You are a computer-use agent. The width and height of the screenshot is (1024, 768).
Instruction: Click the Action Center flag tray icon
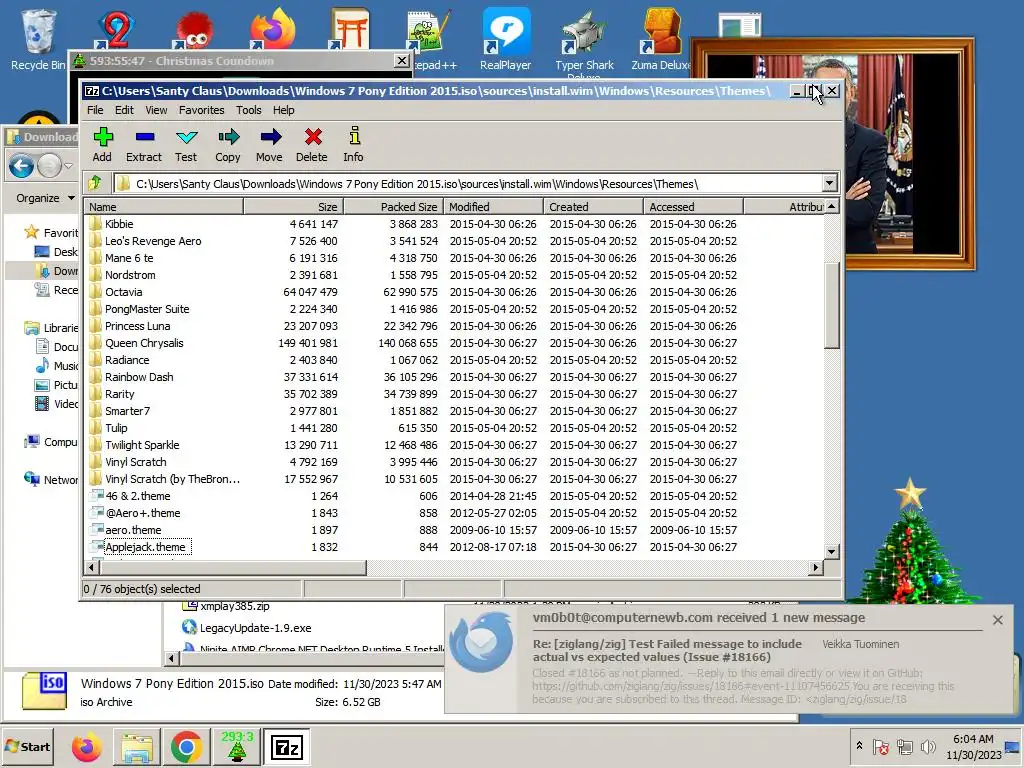click(880, 746)
